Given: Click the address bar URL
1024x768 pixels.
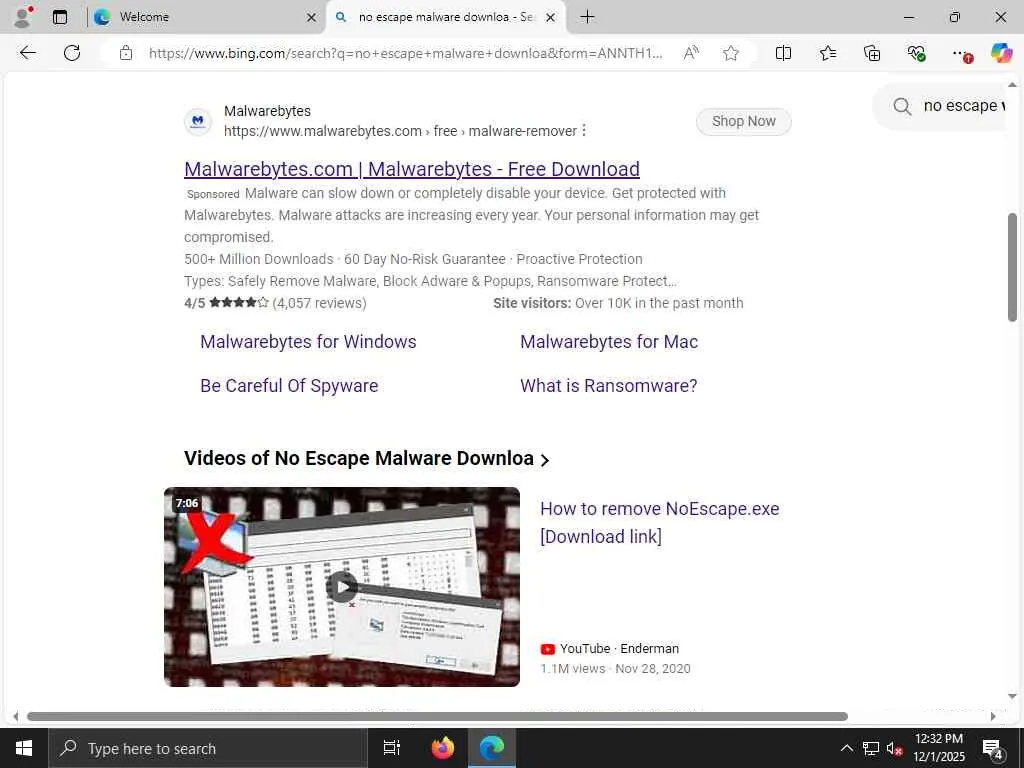Looking at the screenshot, I should pyautogui.click(x=405, y=53).
